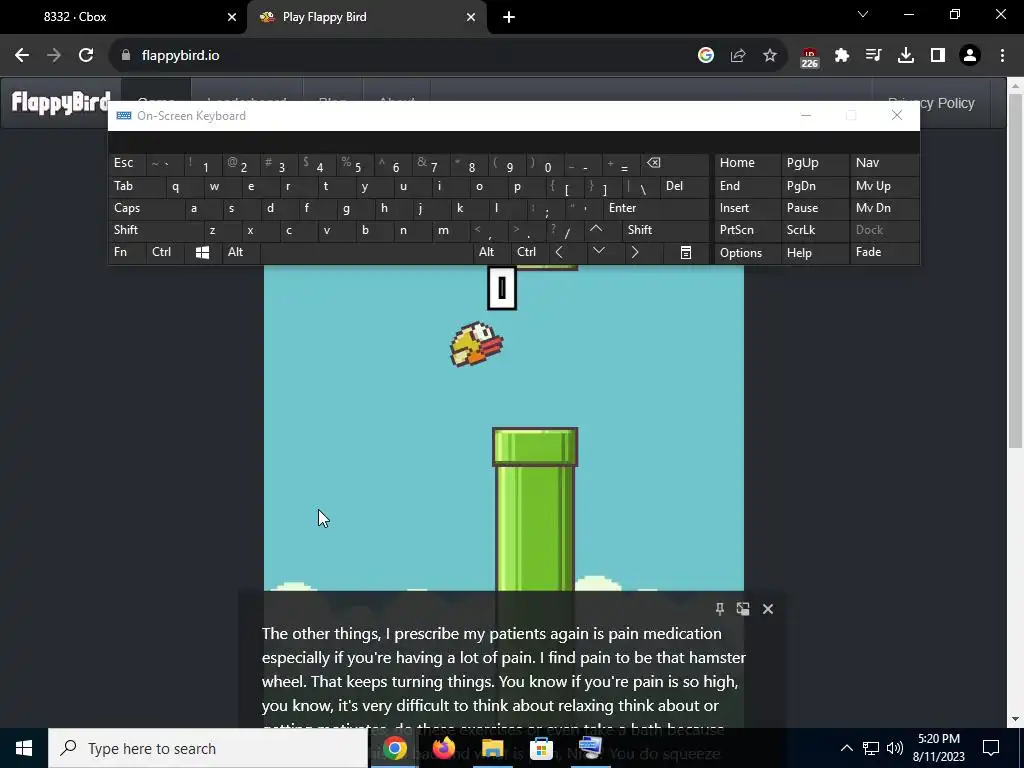Go back using the browser back arrow
The image size is (1024, 768).
pos(22,56)
